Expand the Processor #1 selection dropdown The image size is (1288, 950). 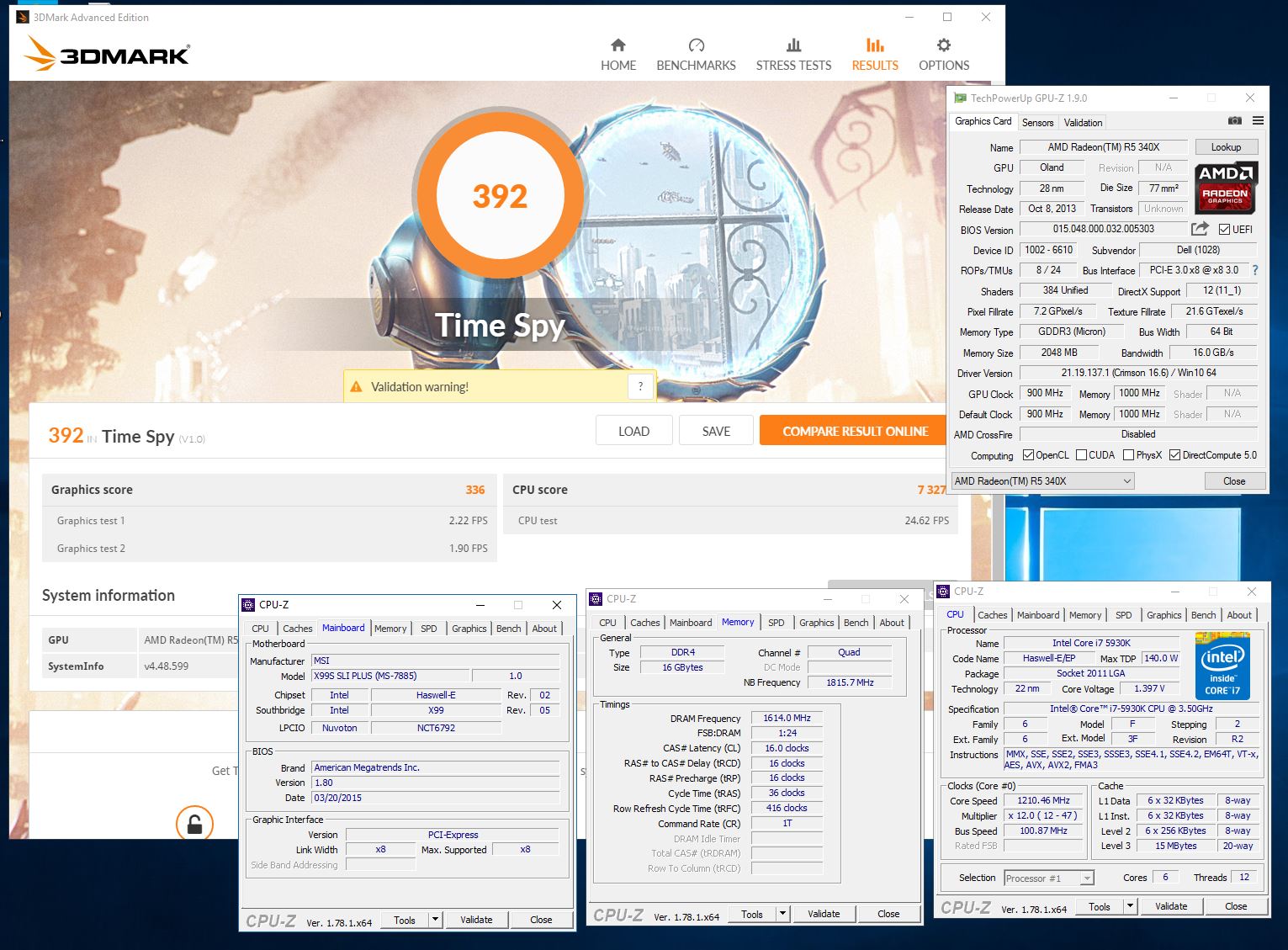pyautogui.click(x=1087, y=878)
